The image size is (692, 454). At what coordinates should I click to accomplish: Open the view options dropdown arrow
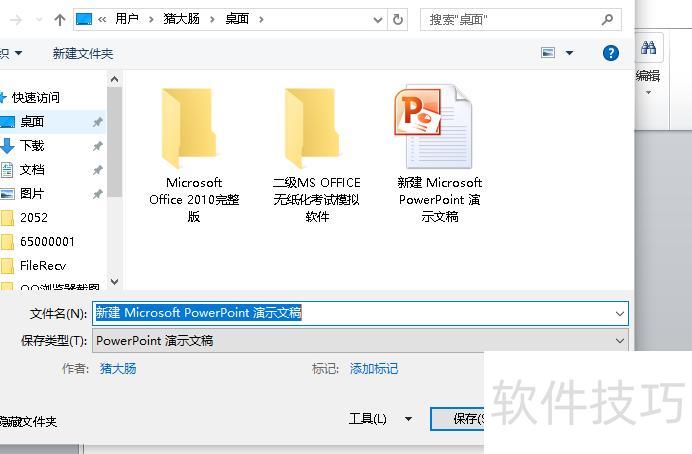click(570, 53)
